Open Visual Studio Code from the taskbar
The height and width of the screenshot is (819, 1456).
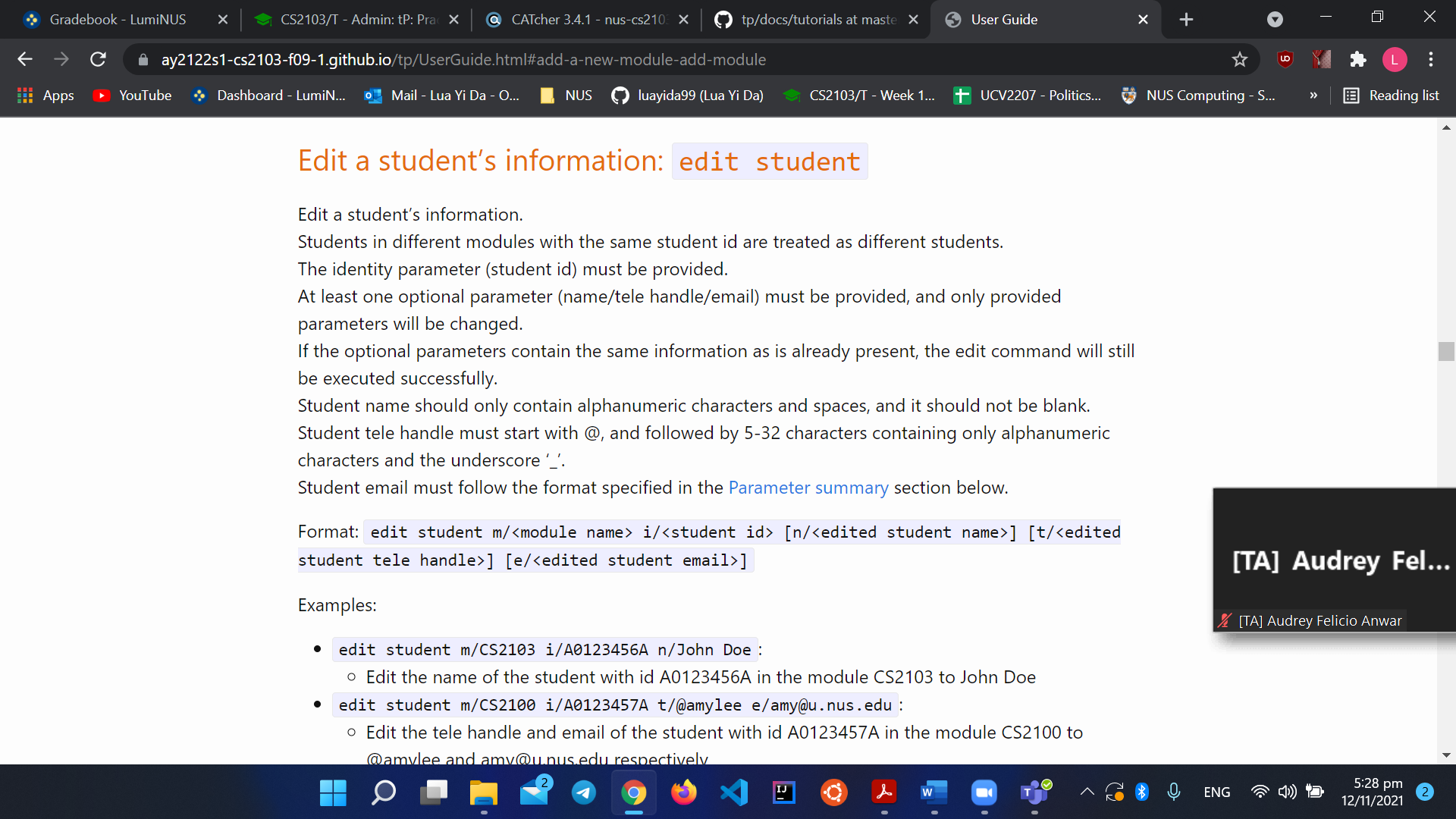pos(734,792)
